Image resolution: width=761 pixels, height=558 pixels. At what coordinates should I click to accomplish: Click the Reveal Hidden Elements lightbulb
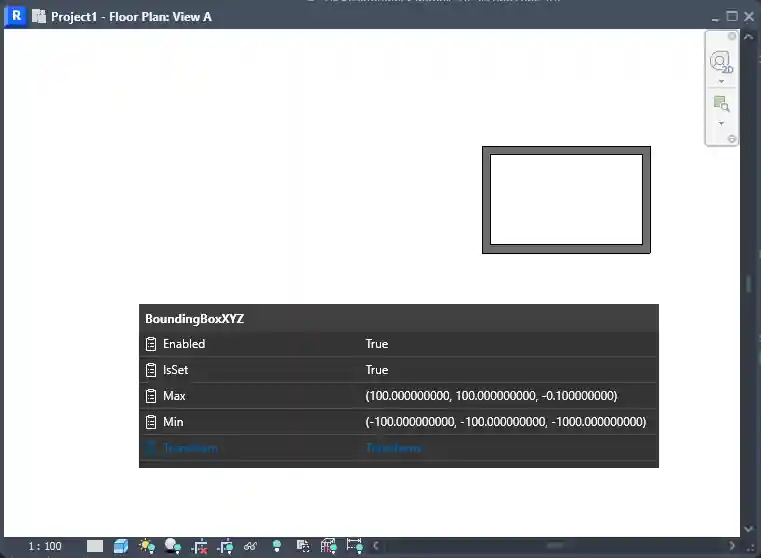[x=277, y=546]
